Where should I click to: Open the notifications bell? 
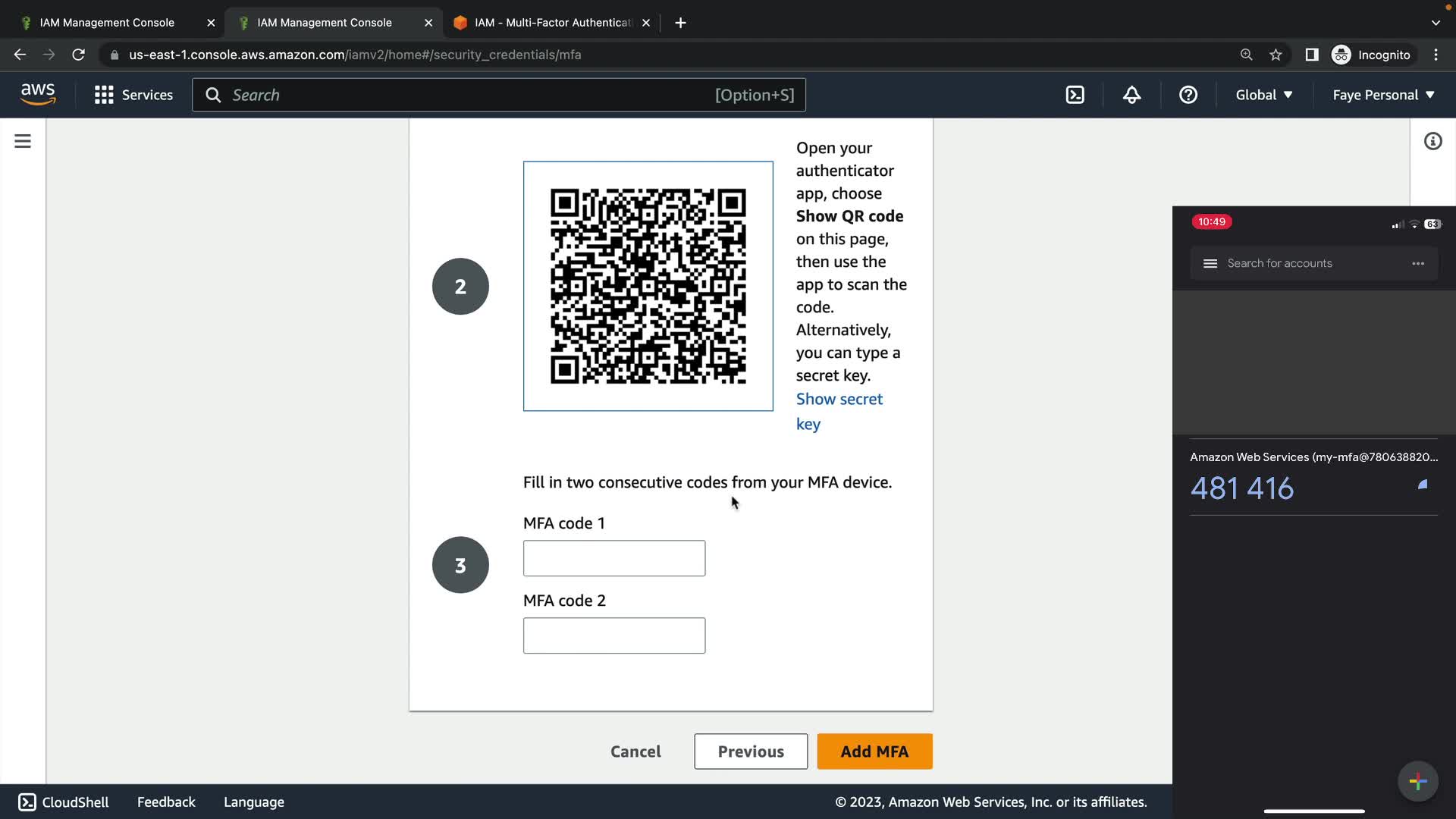click(1131, 95)
